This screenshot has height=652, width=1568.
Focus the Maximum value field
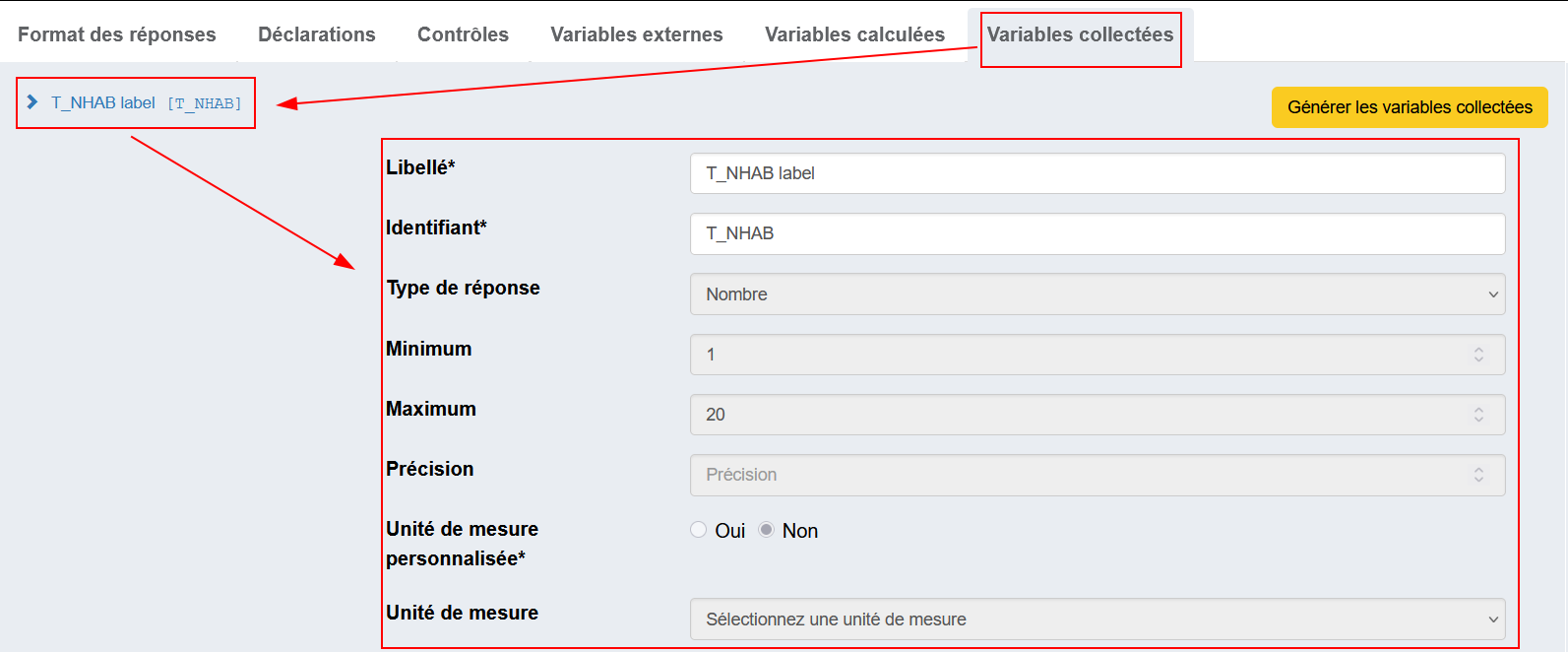1073,415
